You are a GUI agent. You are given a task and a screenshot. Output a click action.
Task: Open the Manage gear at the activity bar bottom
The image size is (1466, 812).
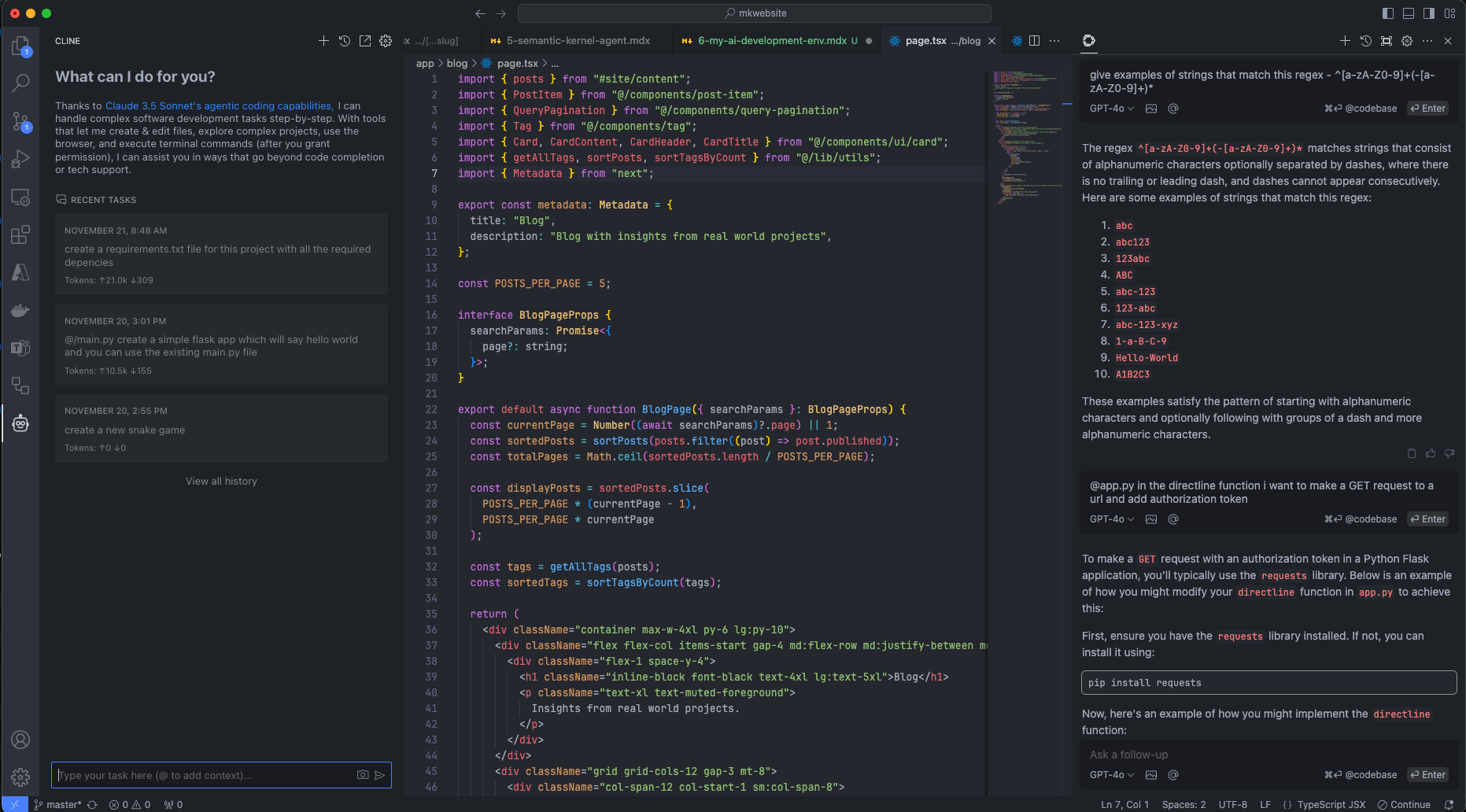coord(20,777)
